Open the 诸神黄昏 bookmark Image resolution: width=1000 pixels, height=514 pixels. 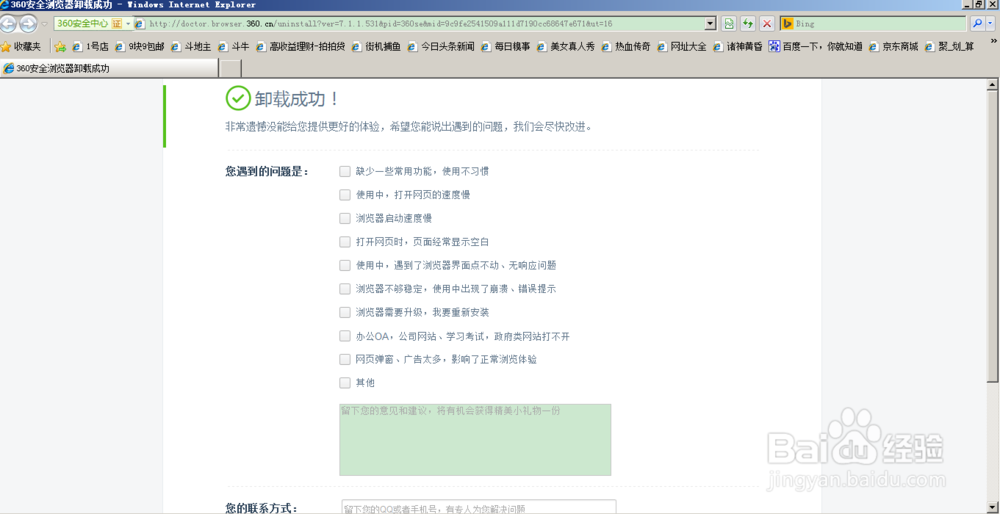738,46
